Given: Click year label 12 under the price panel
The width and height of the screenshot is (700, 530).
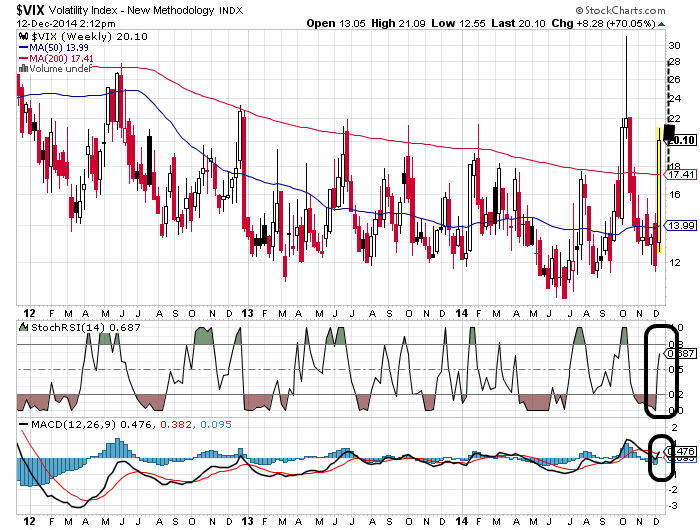Looking at the screenshot, I should (x=29, y=313).
